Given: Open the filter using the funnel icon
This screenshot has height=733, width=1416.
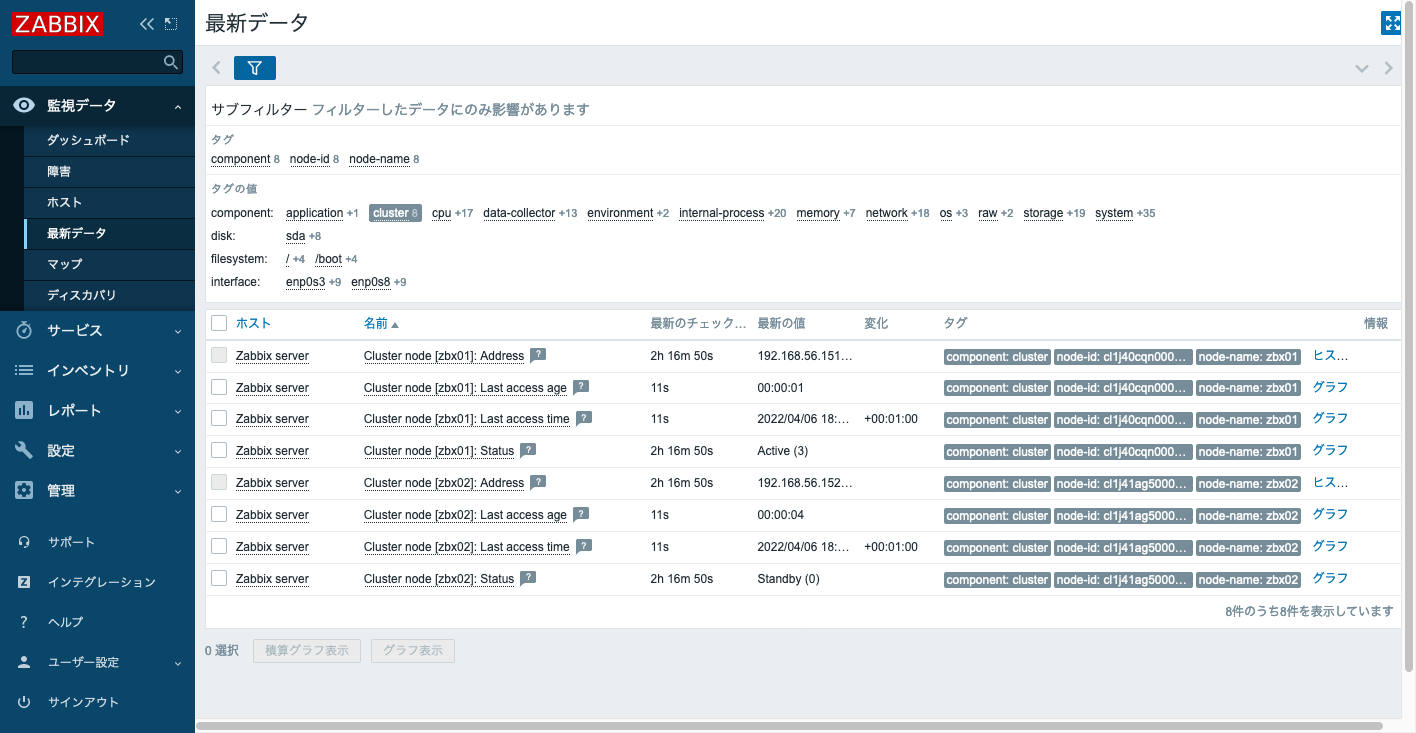Looking at the screenshot, I should point(255,68).
